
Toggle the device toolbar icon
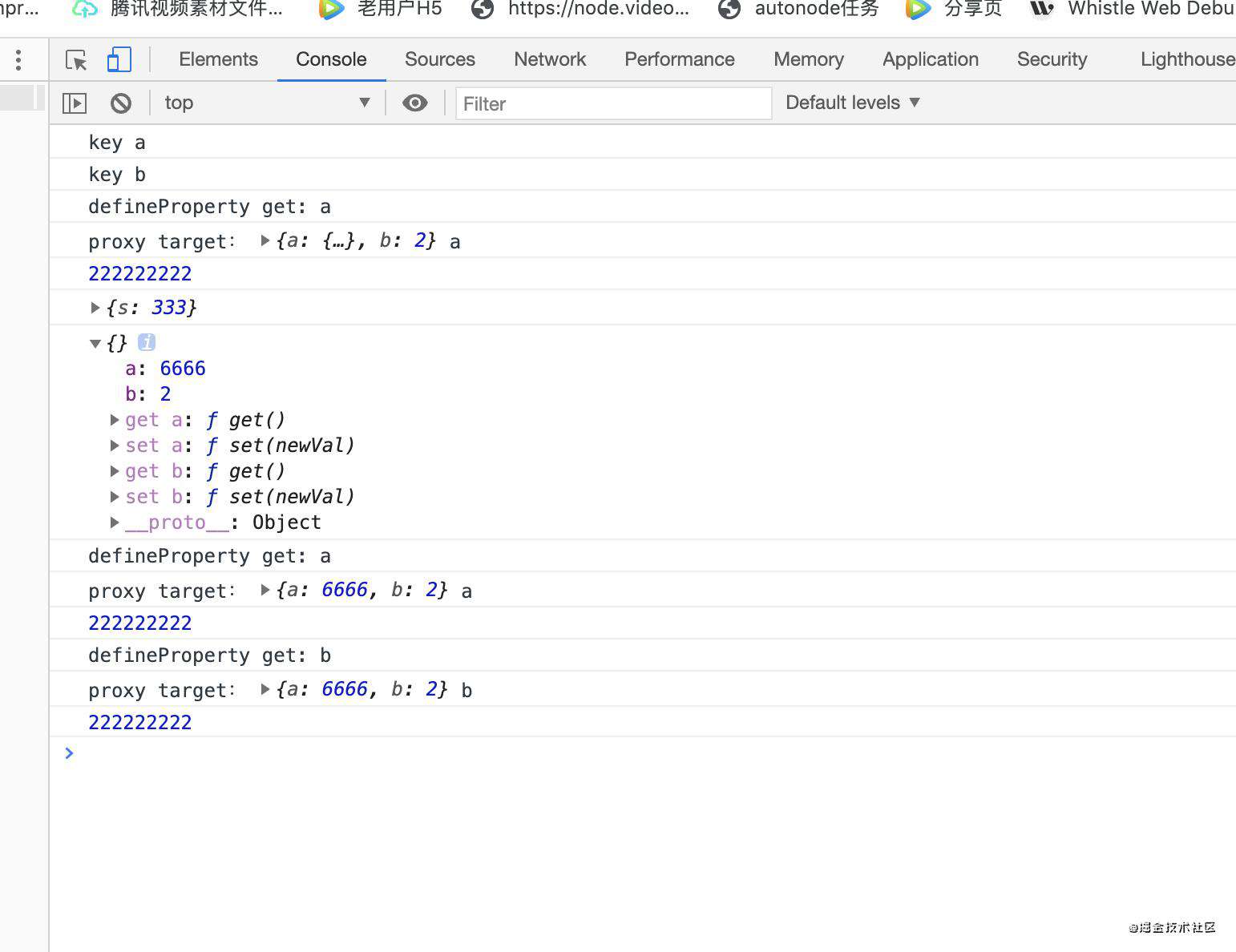click(119, 59)
